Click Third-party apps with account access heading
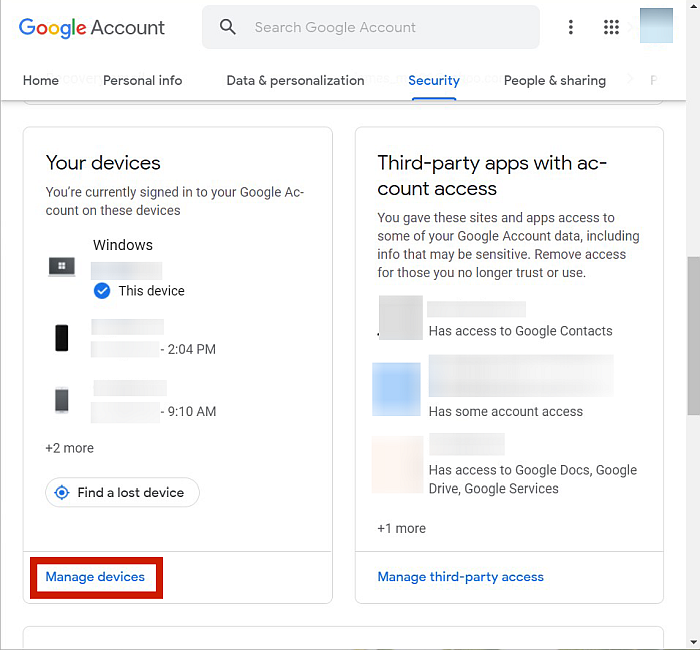 click(x=492, y=176)
